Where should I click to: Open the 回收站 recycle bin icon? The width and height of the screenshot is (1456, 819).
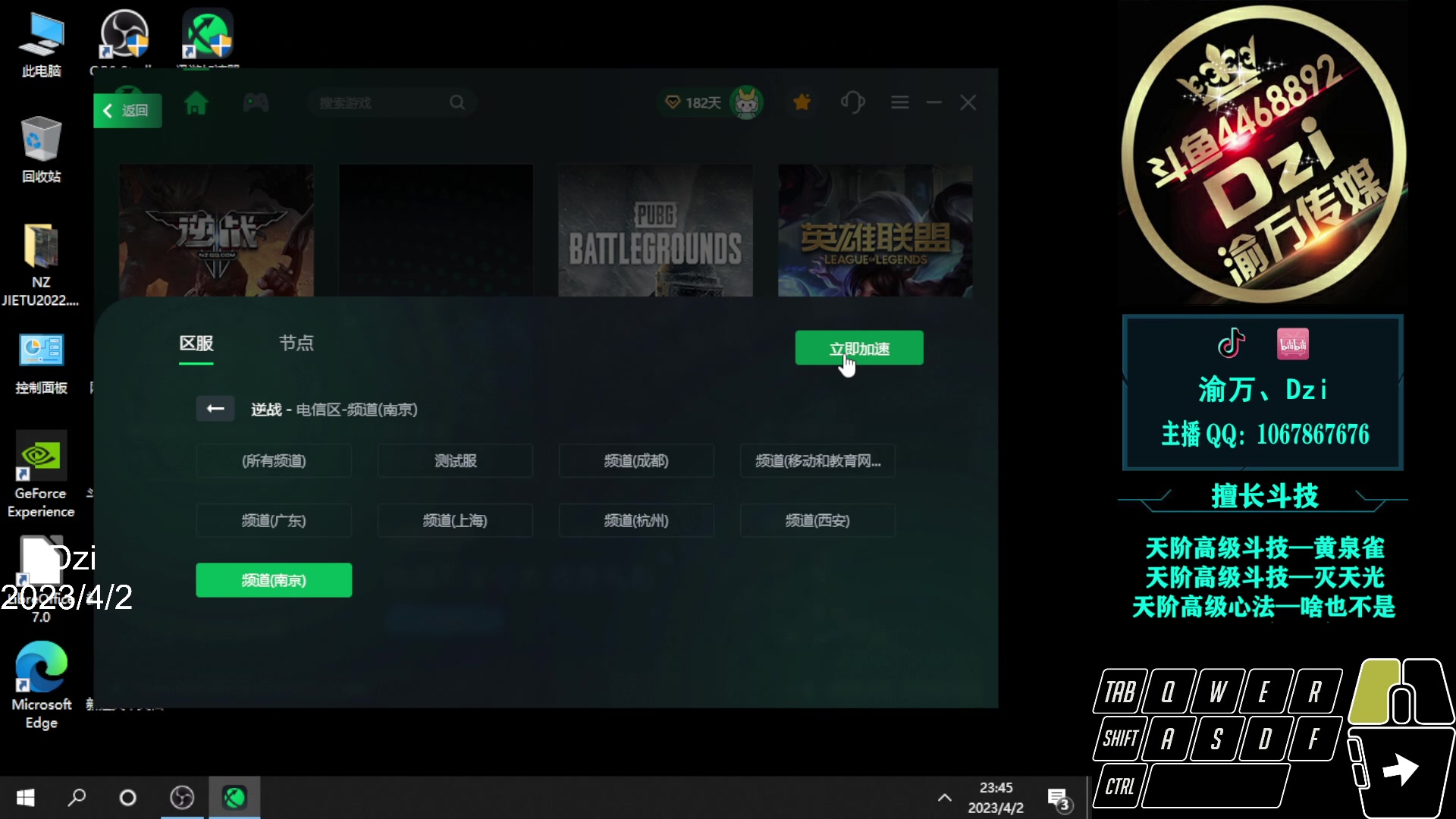point(41,149)
